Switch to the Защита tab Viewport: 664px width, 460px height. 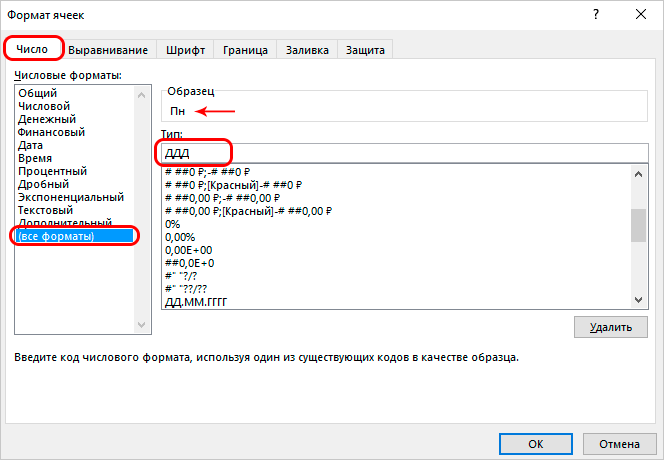click(365, 50)
